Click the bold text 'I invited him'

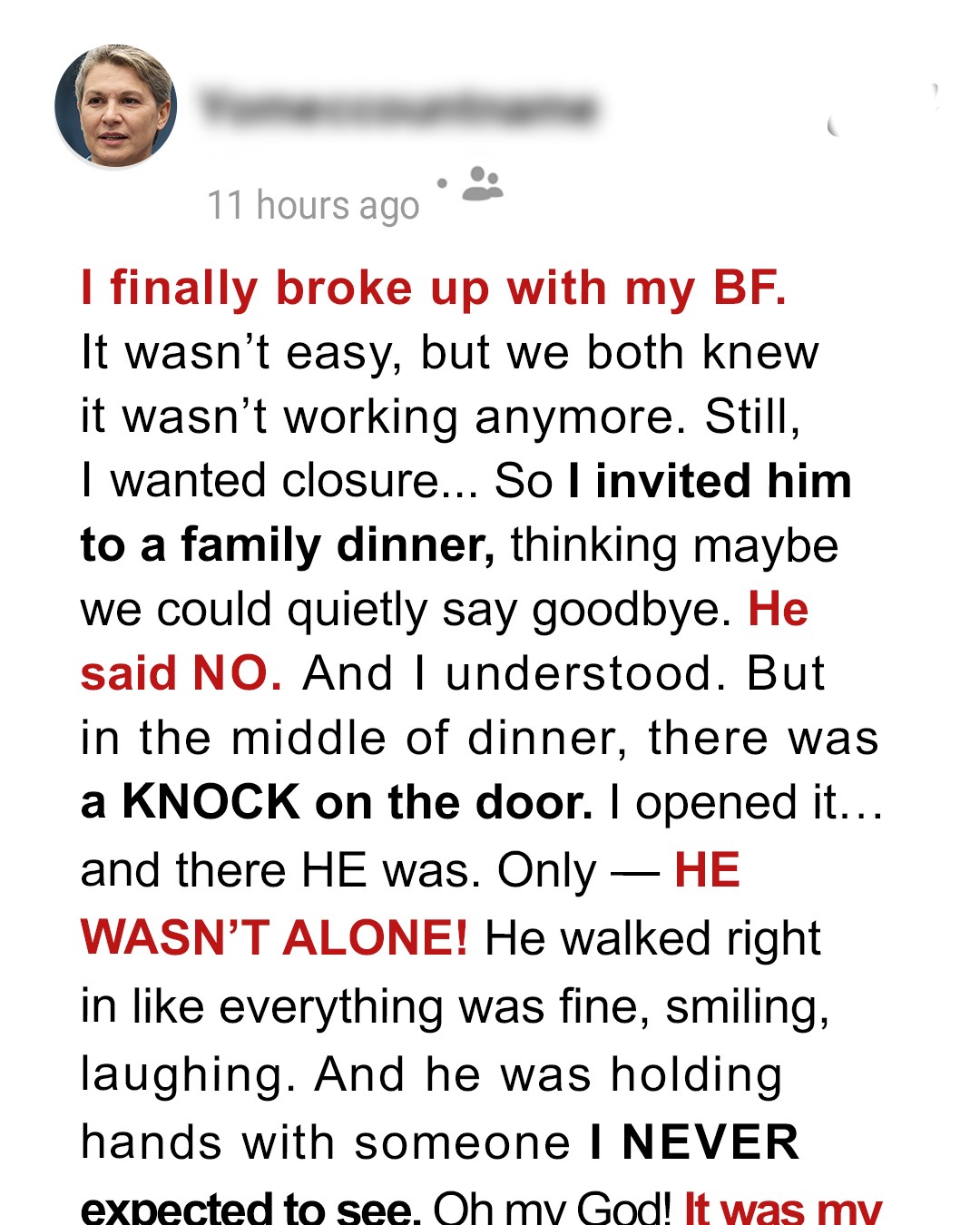710,481
